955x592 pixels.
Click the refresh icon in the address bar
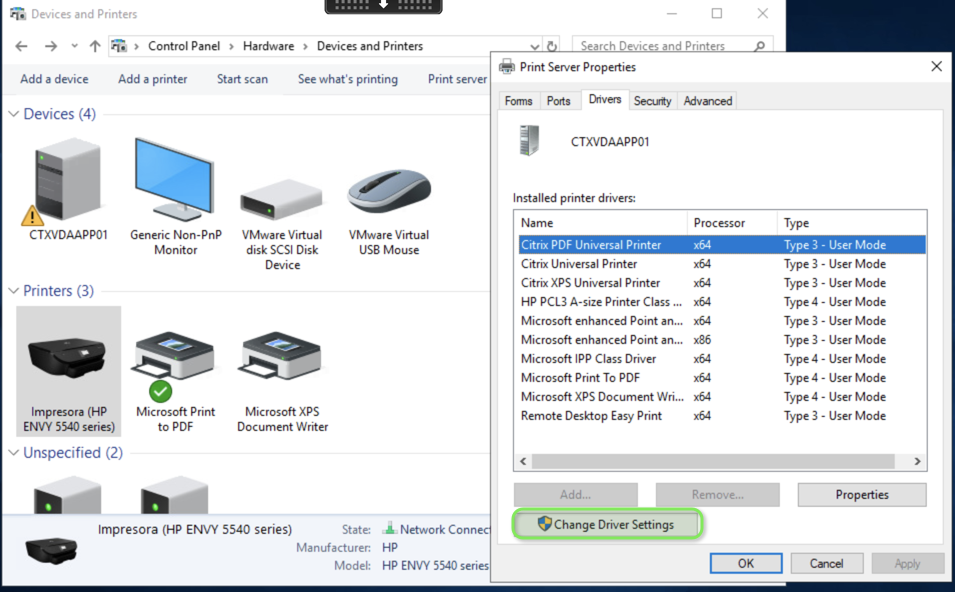(551, 45)
